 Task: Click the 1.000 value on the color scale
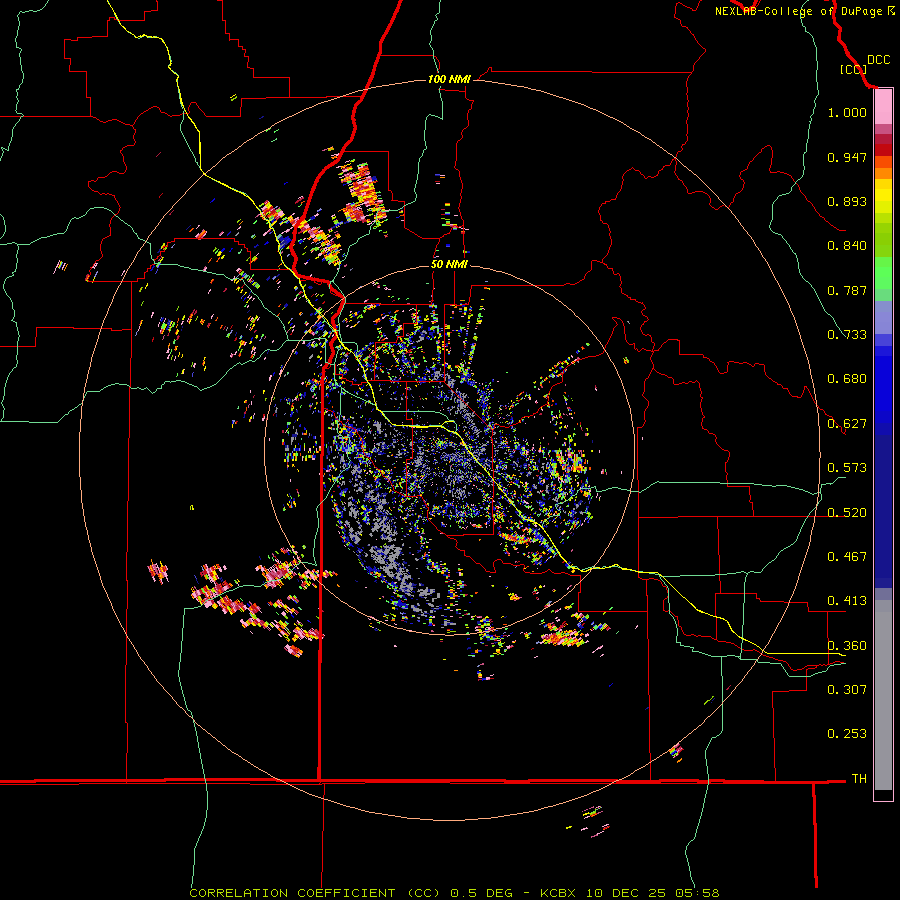coord(847,112)
